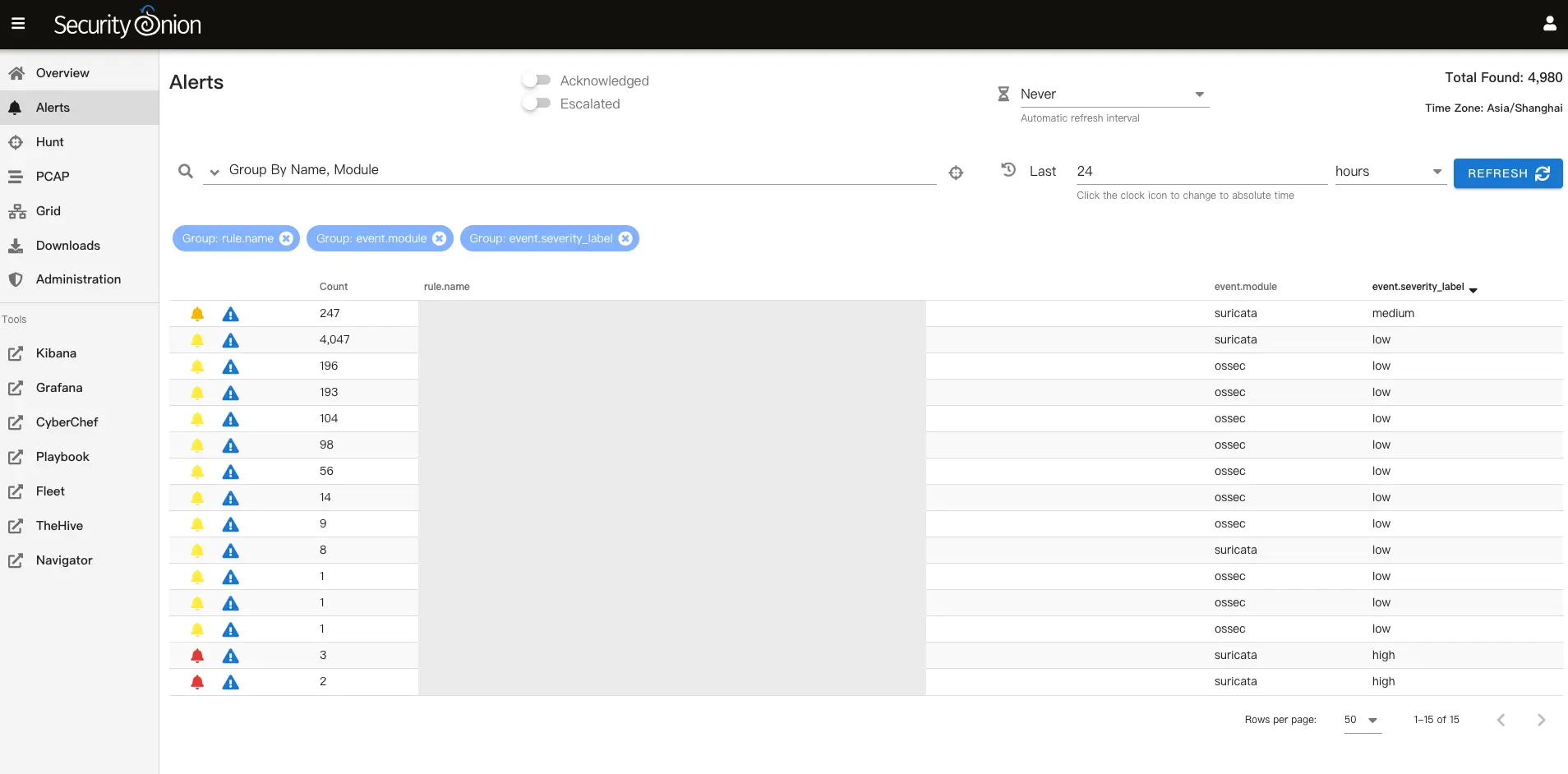1568x774 pixels.
Task: Toggle event.severity_label sort arrow
Action: click(1473, 289)
